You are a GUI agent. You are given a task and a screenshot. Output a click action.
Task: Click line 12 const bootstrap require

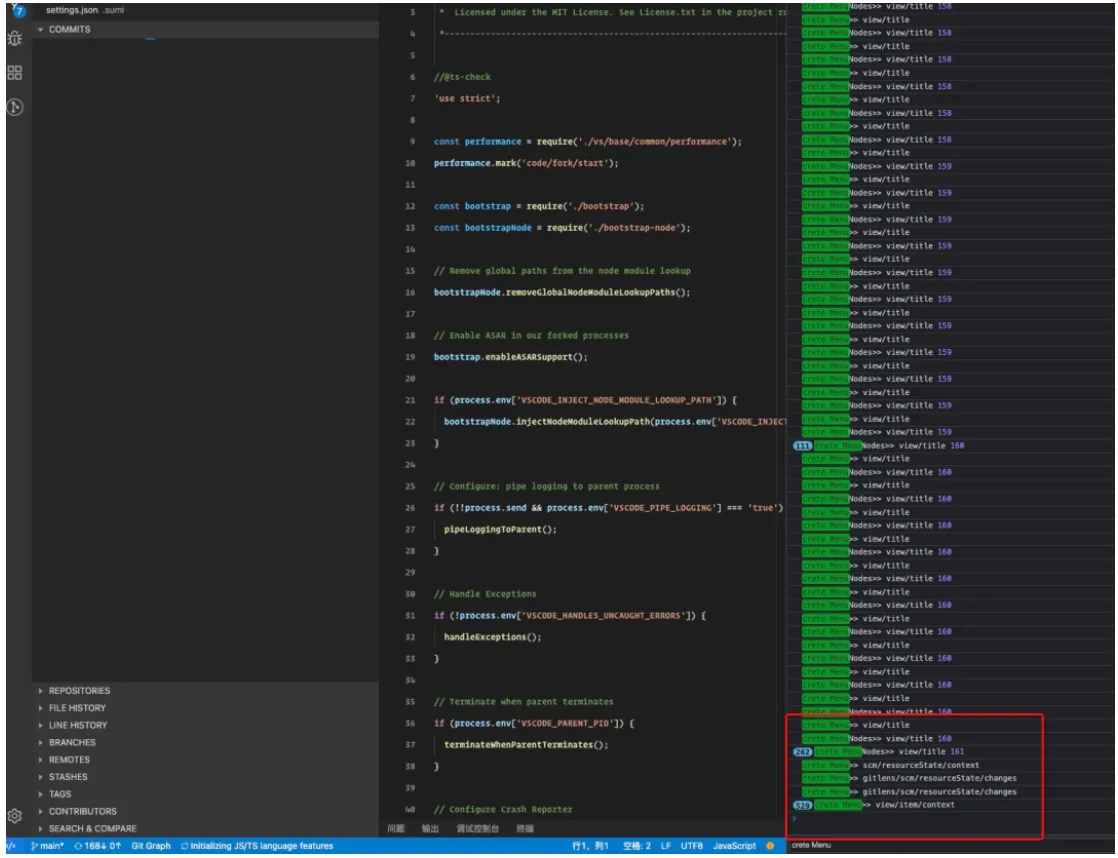[x=538, y=206]
